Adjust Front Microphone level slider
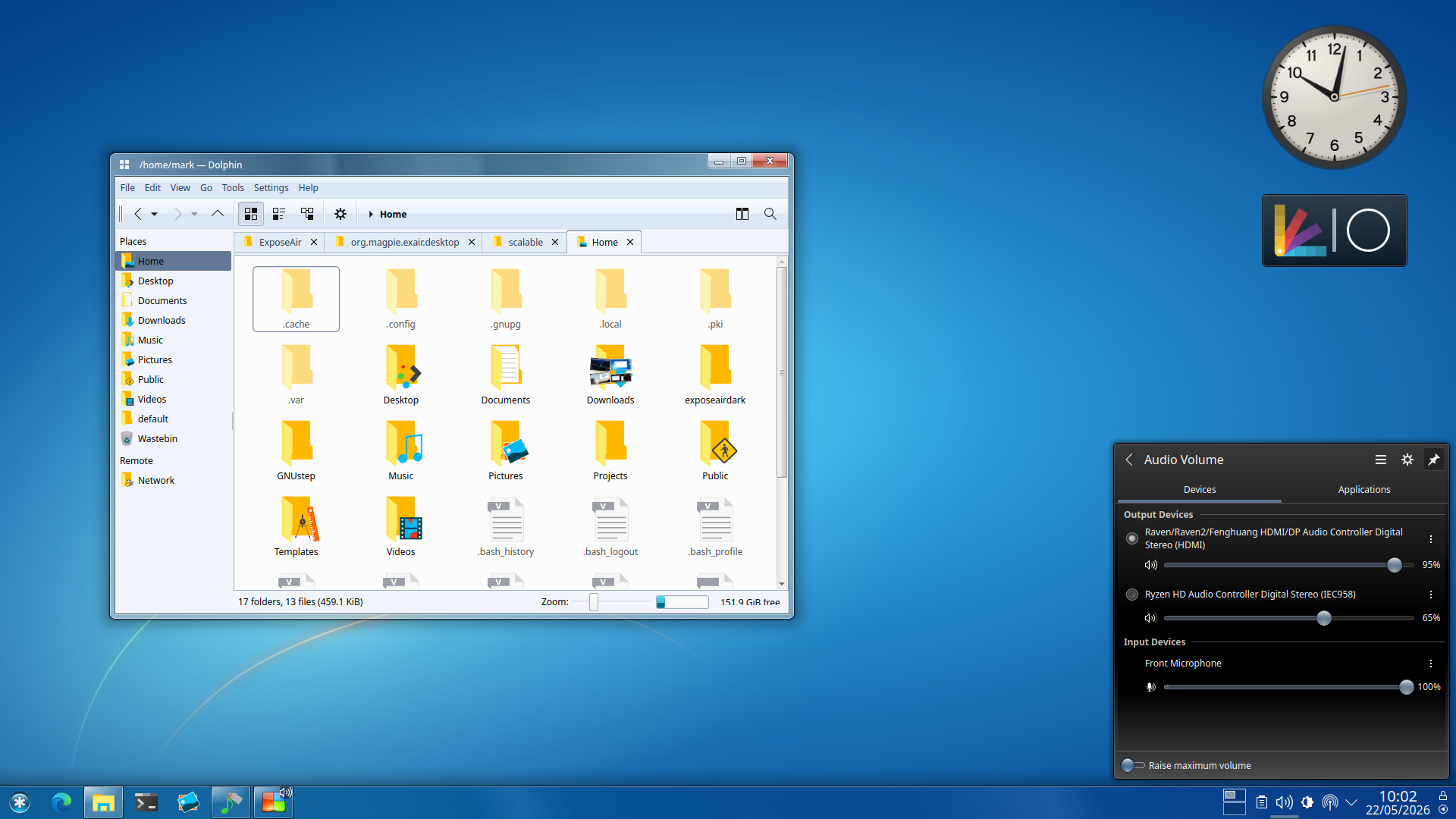This screenshot has width=1456, height=819. [1289, 687]
